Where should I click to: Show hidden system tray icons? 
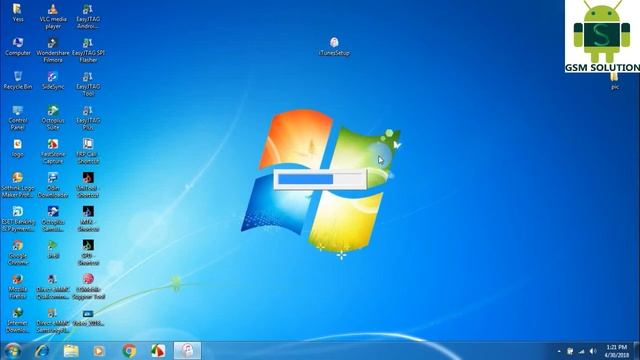559,351
